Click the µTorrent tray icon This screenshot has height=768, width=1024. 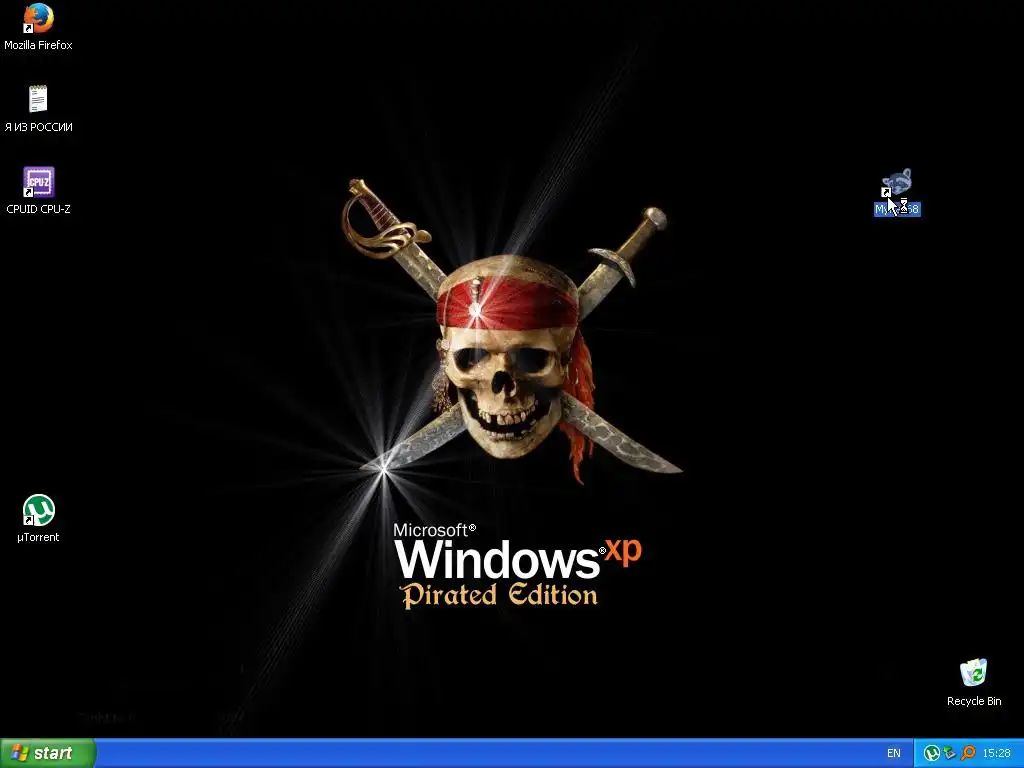click(932, 753)
